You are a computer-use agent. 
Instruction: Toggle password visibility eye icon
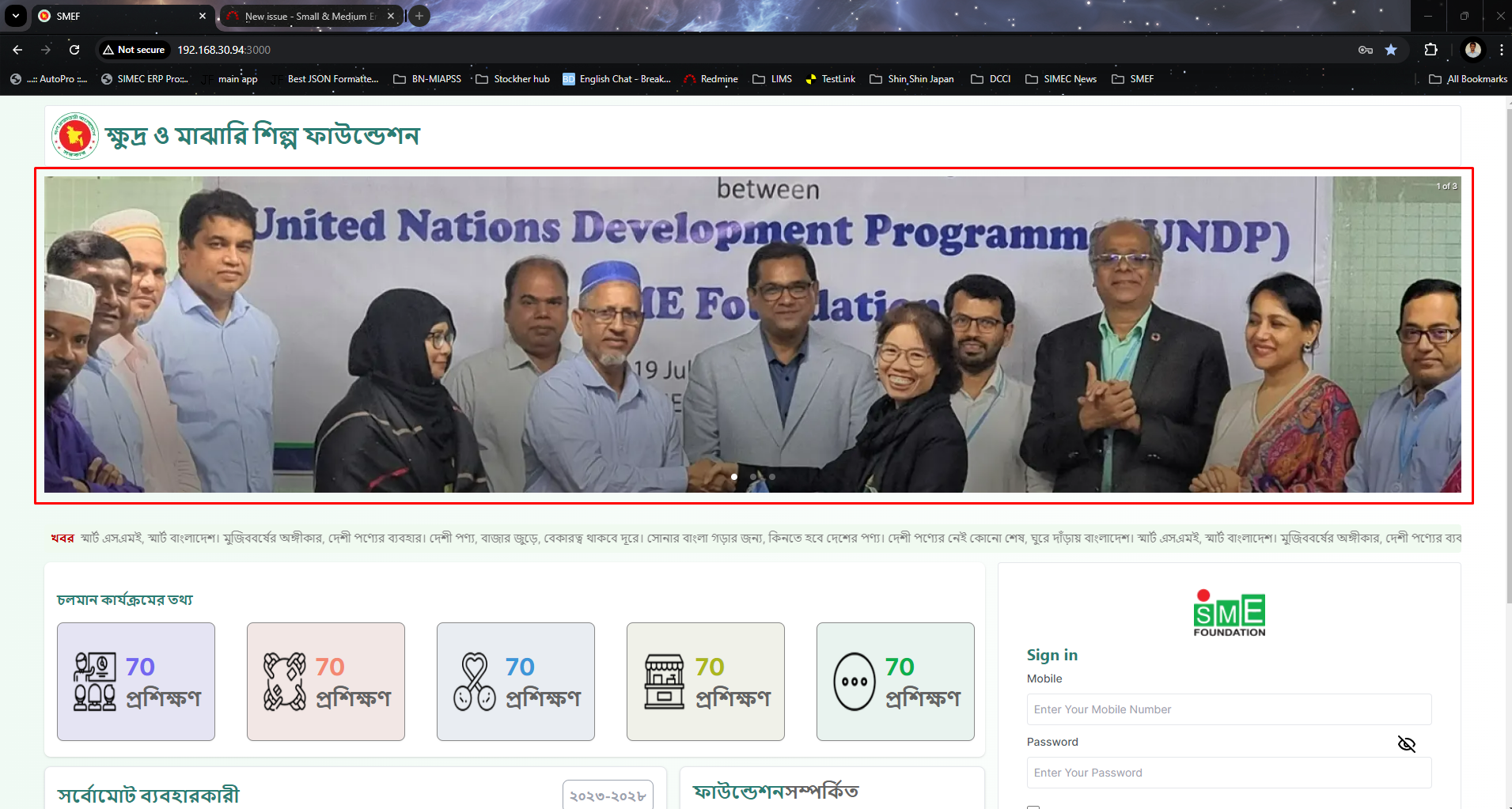(1406, 744)
